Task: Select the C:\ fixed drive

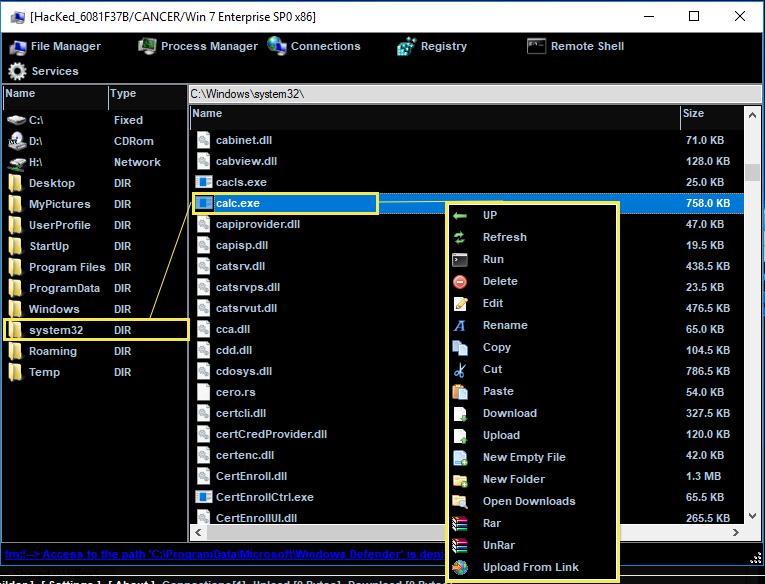Action: pyautogui.click(x=96, y=120)
